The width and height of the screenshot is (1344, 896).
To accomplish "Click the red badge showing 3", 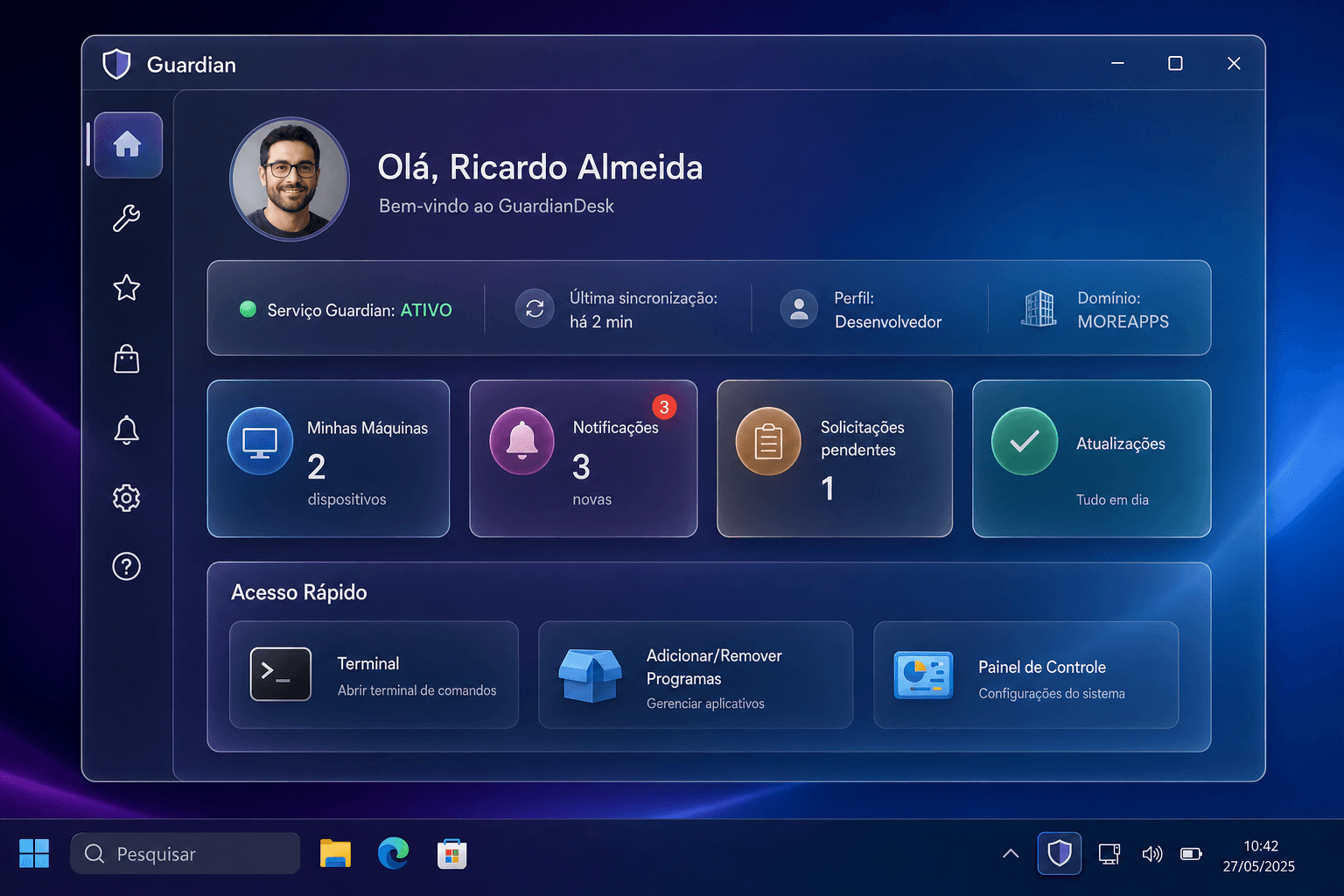I will pyautogui.click(x=664, y=407).
